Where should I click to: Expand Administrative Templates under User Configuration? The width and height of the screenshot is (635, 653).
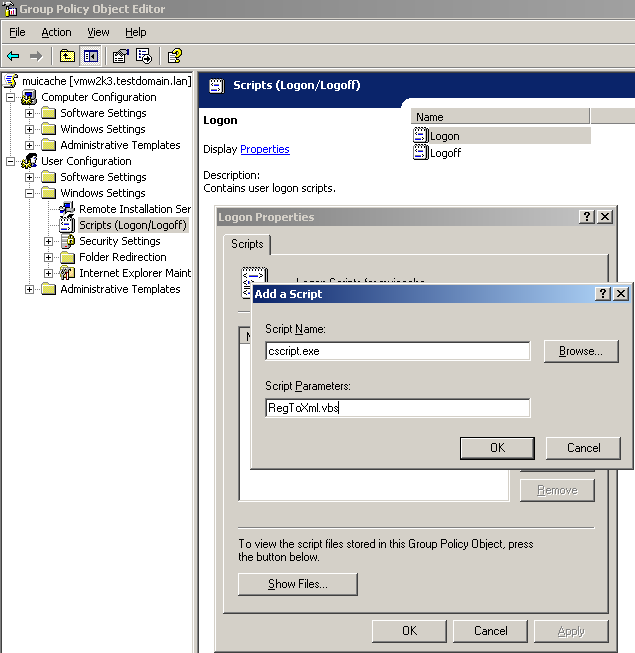tap(29, 289)
